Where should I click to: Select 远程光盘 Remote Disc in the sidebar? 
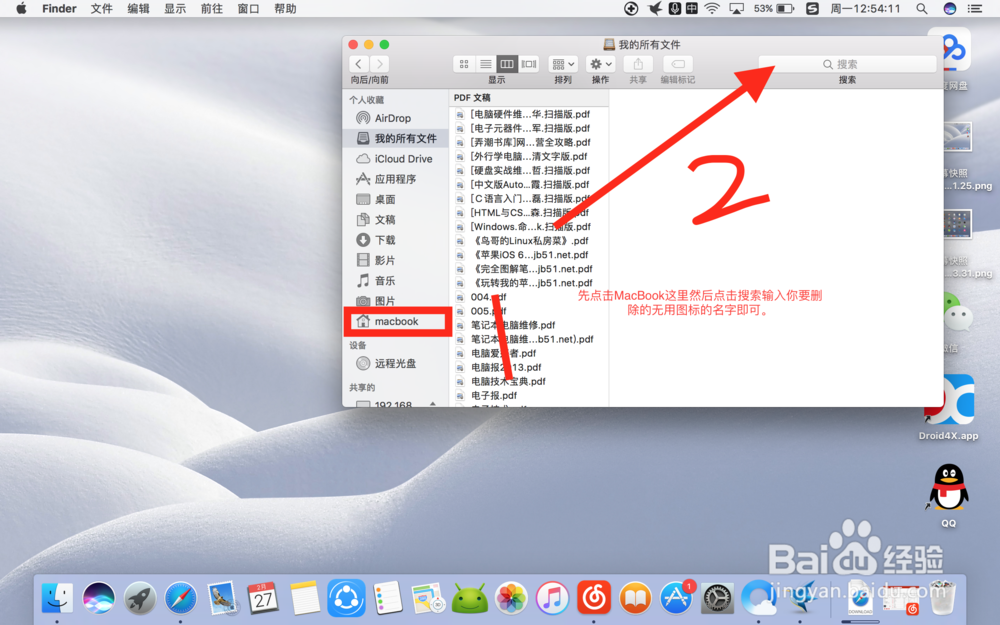pyautogui.click(x=395, y=364)
